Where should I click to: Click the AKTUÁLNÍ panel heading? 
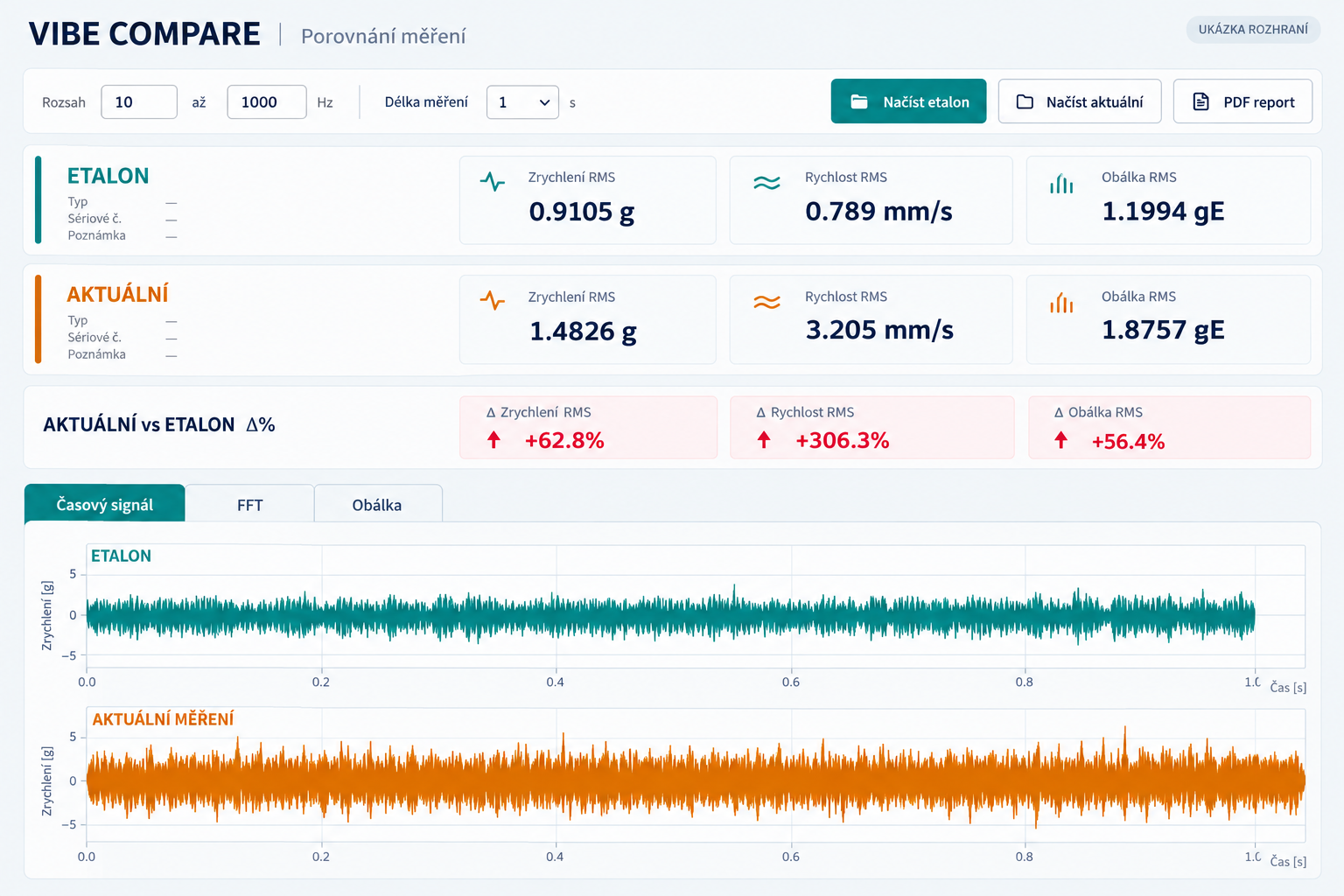(x=117, y=294)
